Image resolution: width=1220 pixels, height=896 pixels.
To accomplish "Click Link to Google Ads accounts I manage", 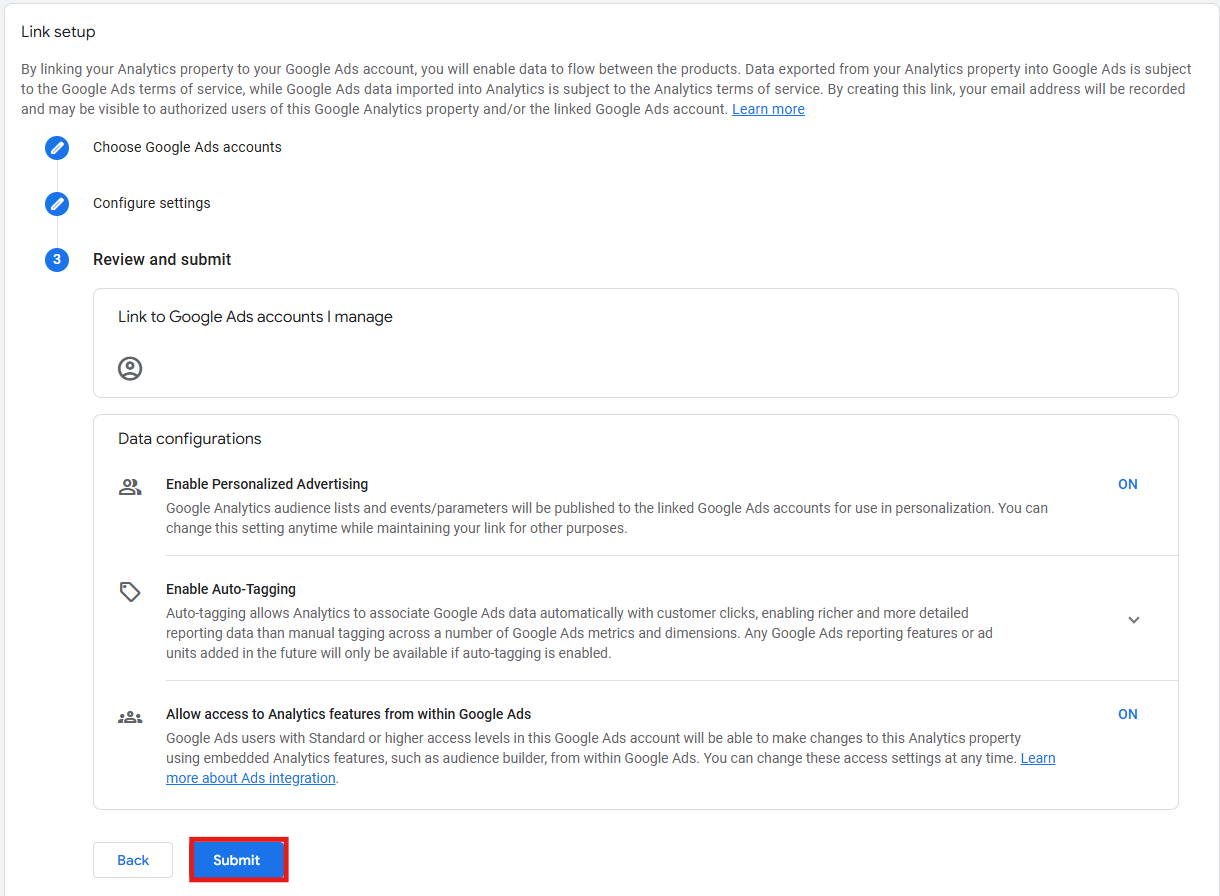I will pos(255,317).
